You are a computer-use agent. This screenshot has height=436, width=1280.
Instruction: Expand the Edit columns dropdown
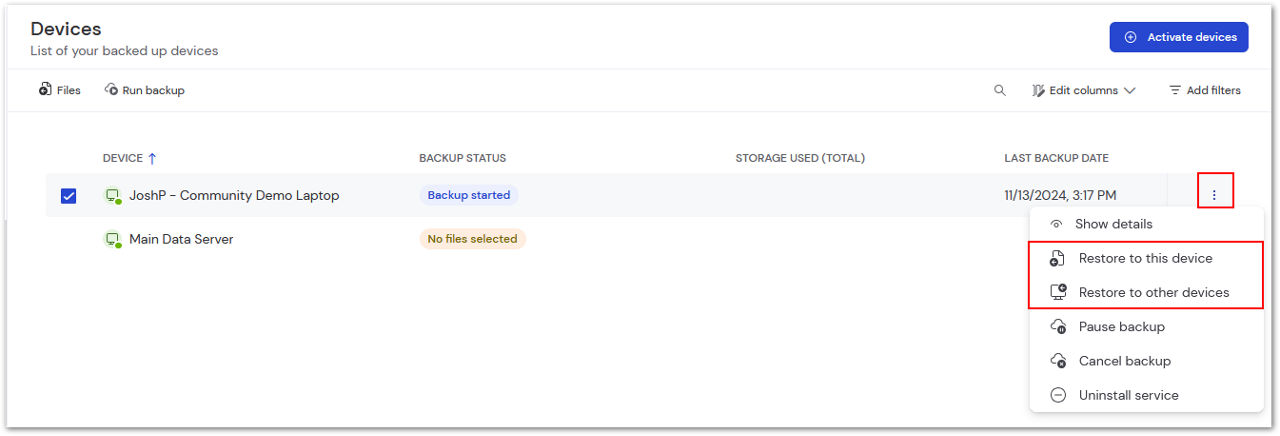[1084, 90]
